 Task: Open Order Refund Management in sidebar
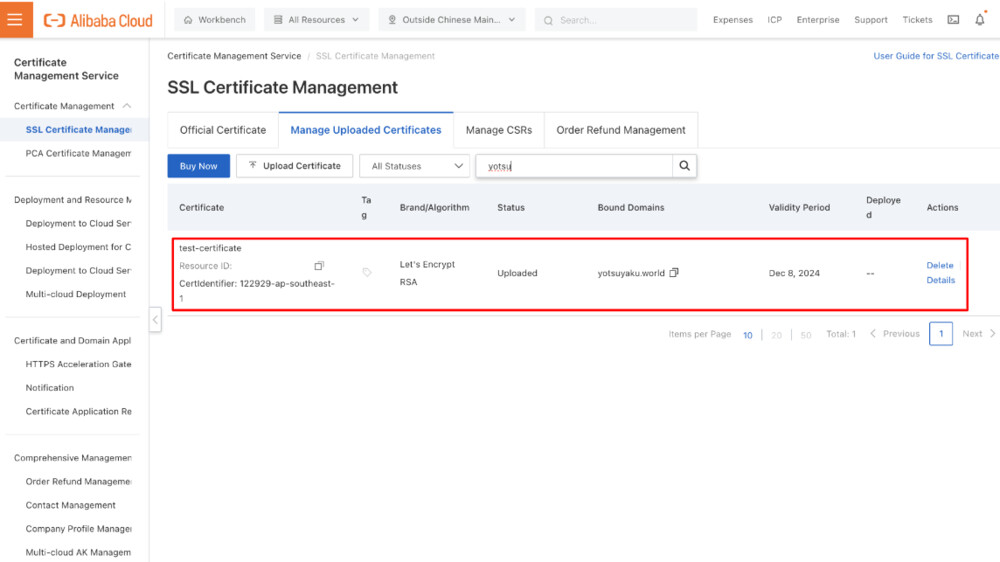tap(78, 482)
